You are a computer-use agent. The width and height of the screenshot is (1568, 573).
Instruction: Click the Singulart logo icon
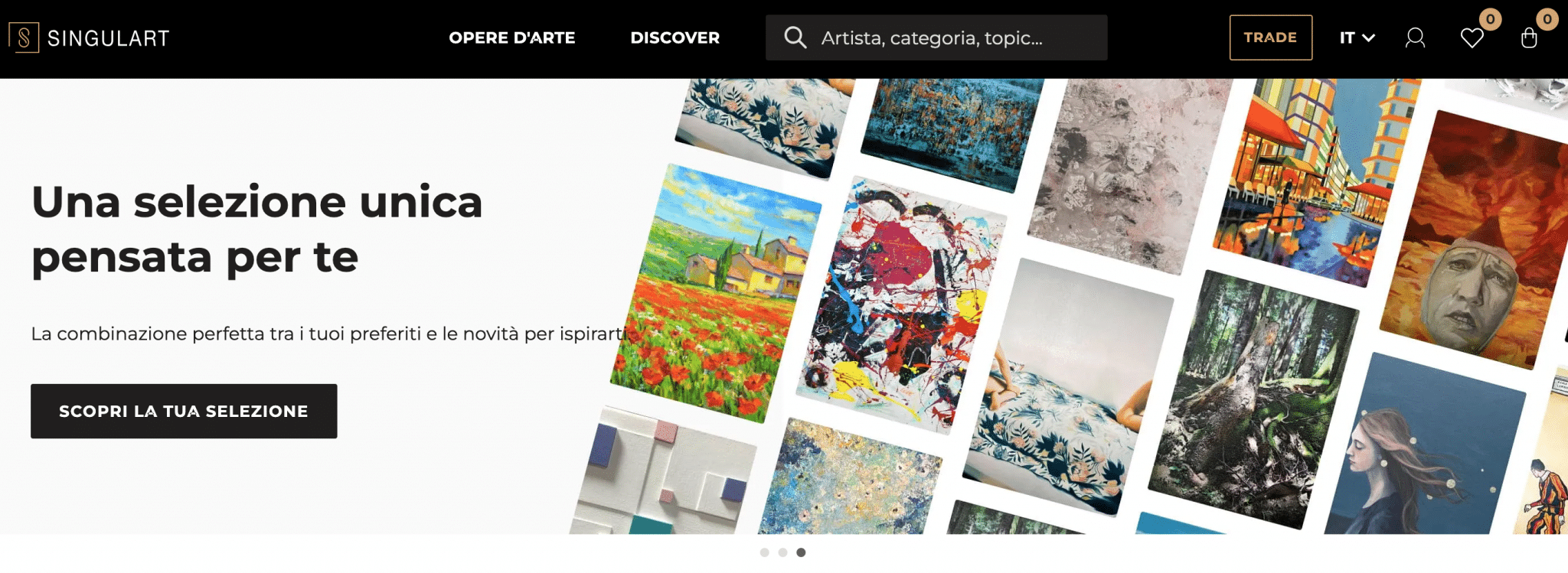pyautogui.click(x=24, y=37)
